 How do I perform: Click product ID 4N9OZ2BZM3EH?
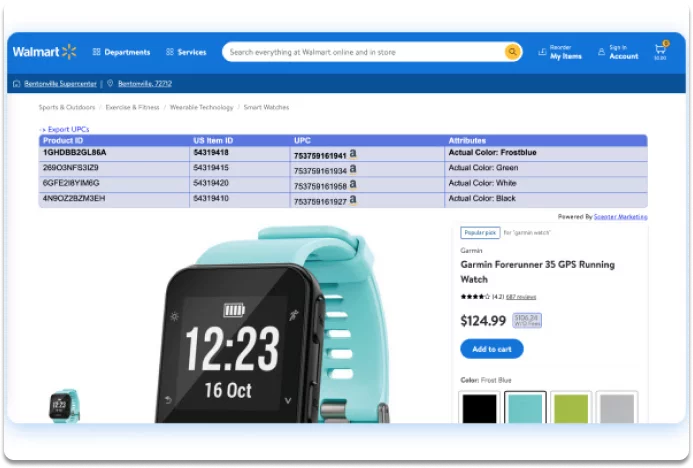[74, 198]
